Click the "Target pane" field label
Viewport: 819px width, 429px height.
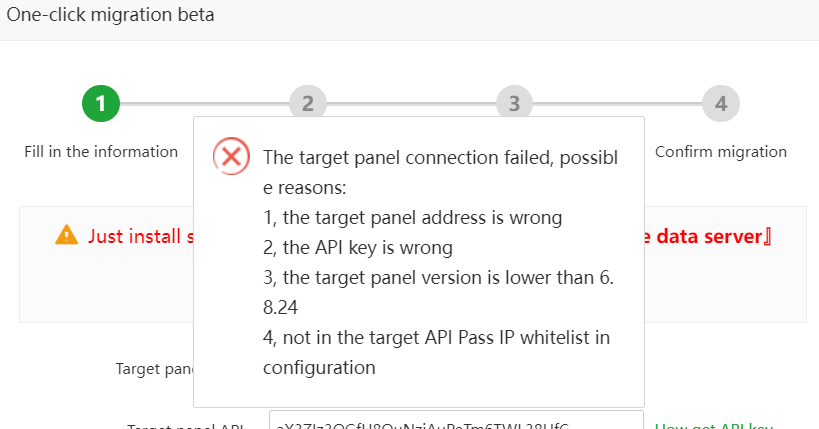tap(154, 369)
